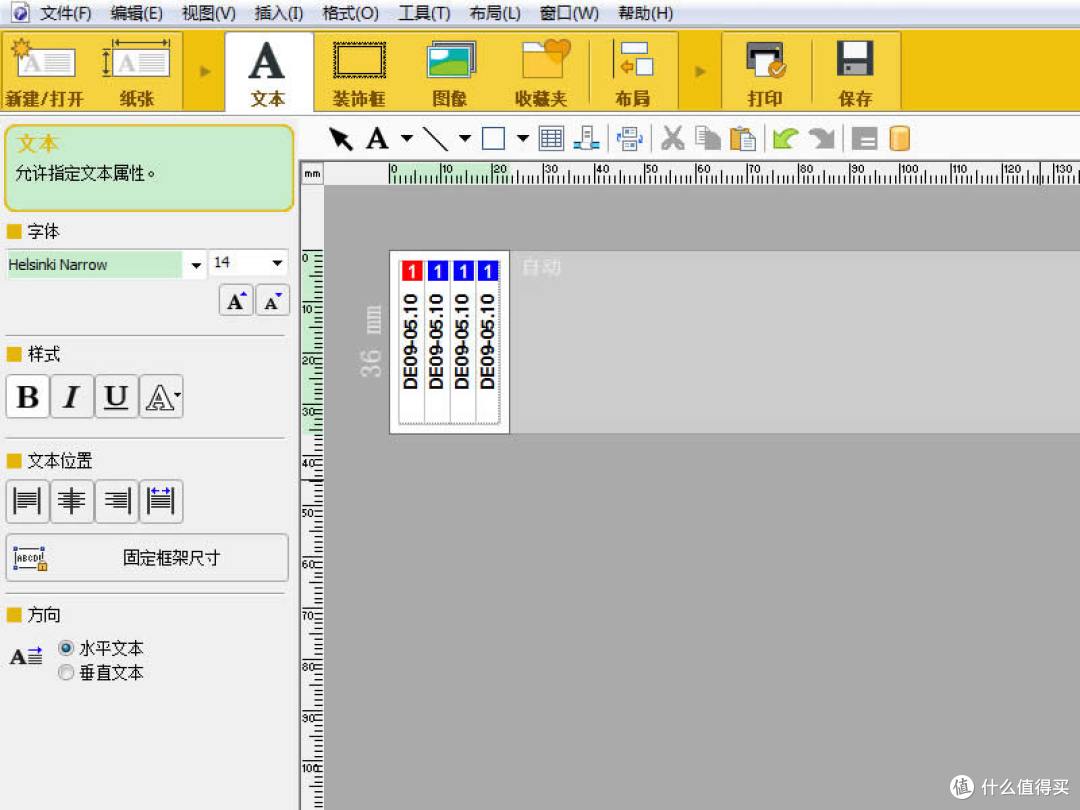Click the gray properties bar icon
The image size is (1080, 810).
pos(864,138)
